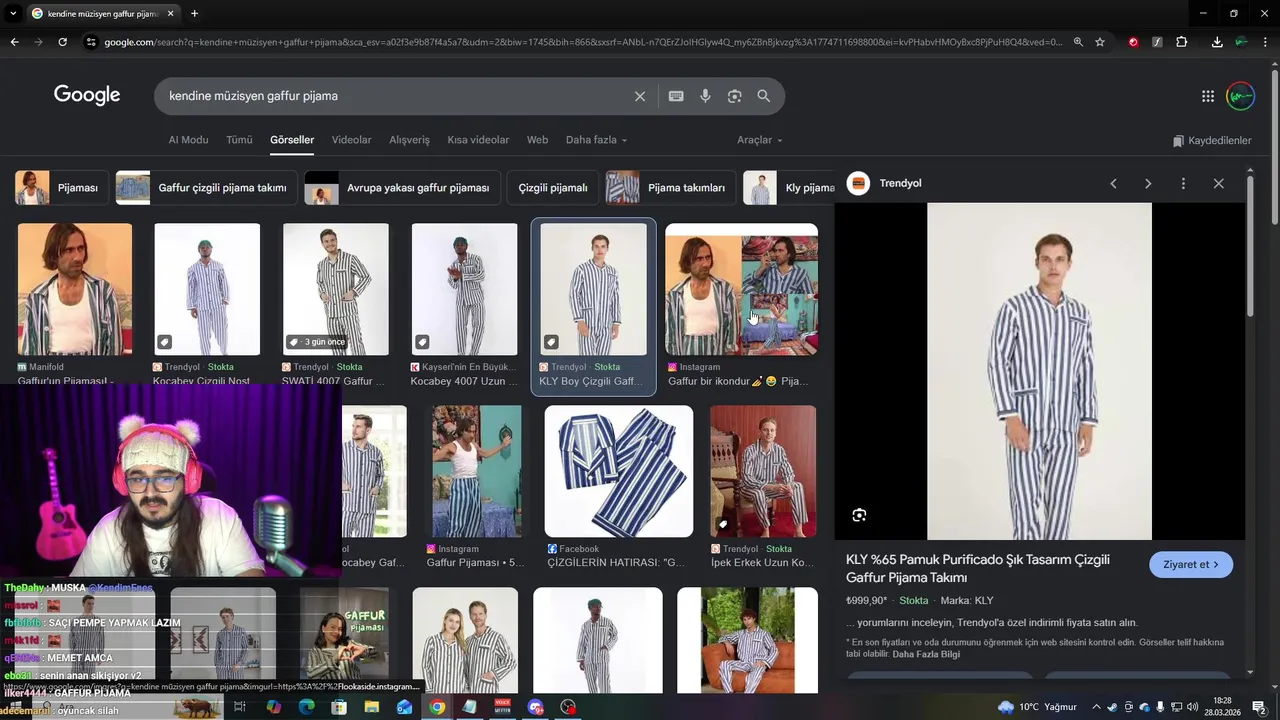Open the red extension icon in toolbar
1280x720 pixels.
tap(1133, 42)
